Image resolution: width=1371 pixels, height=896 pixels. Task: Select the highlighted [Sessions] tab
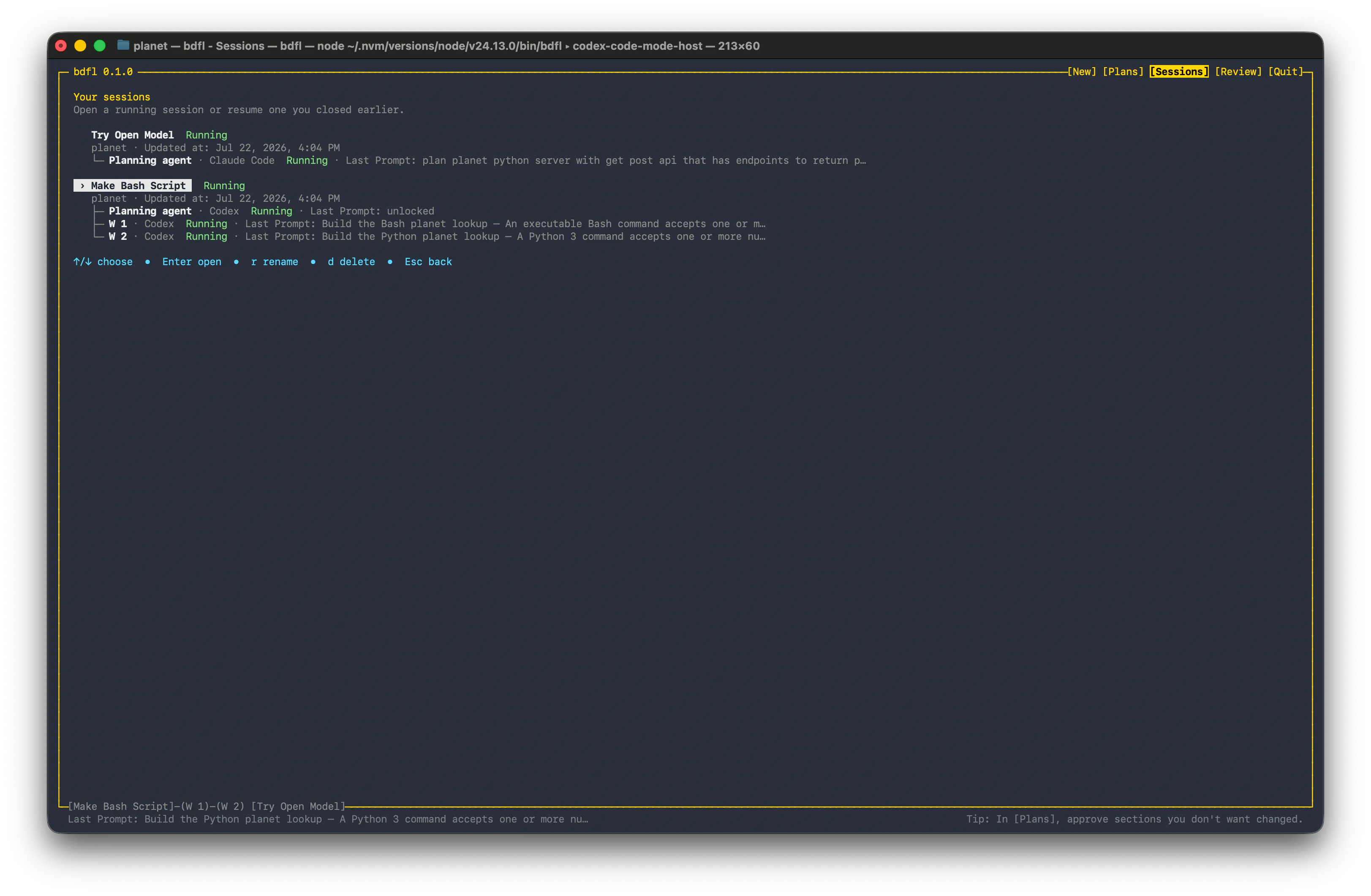point(1178,71)
